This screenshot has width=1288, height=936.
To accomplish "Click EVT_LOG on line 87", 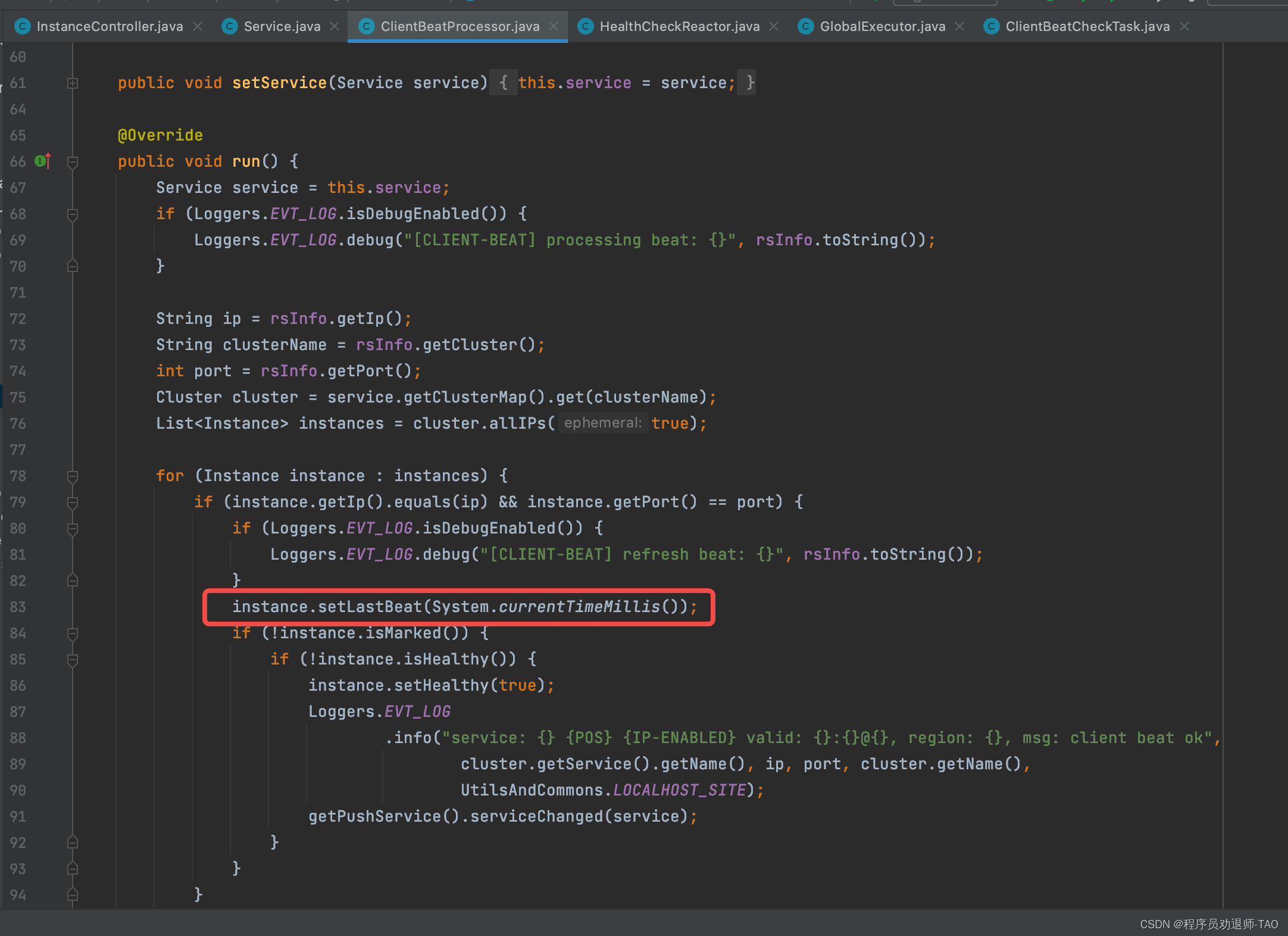I will click(x=417, y=712).
